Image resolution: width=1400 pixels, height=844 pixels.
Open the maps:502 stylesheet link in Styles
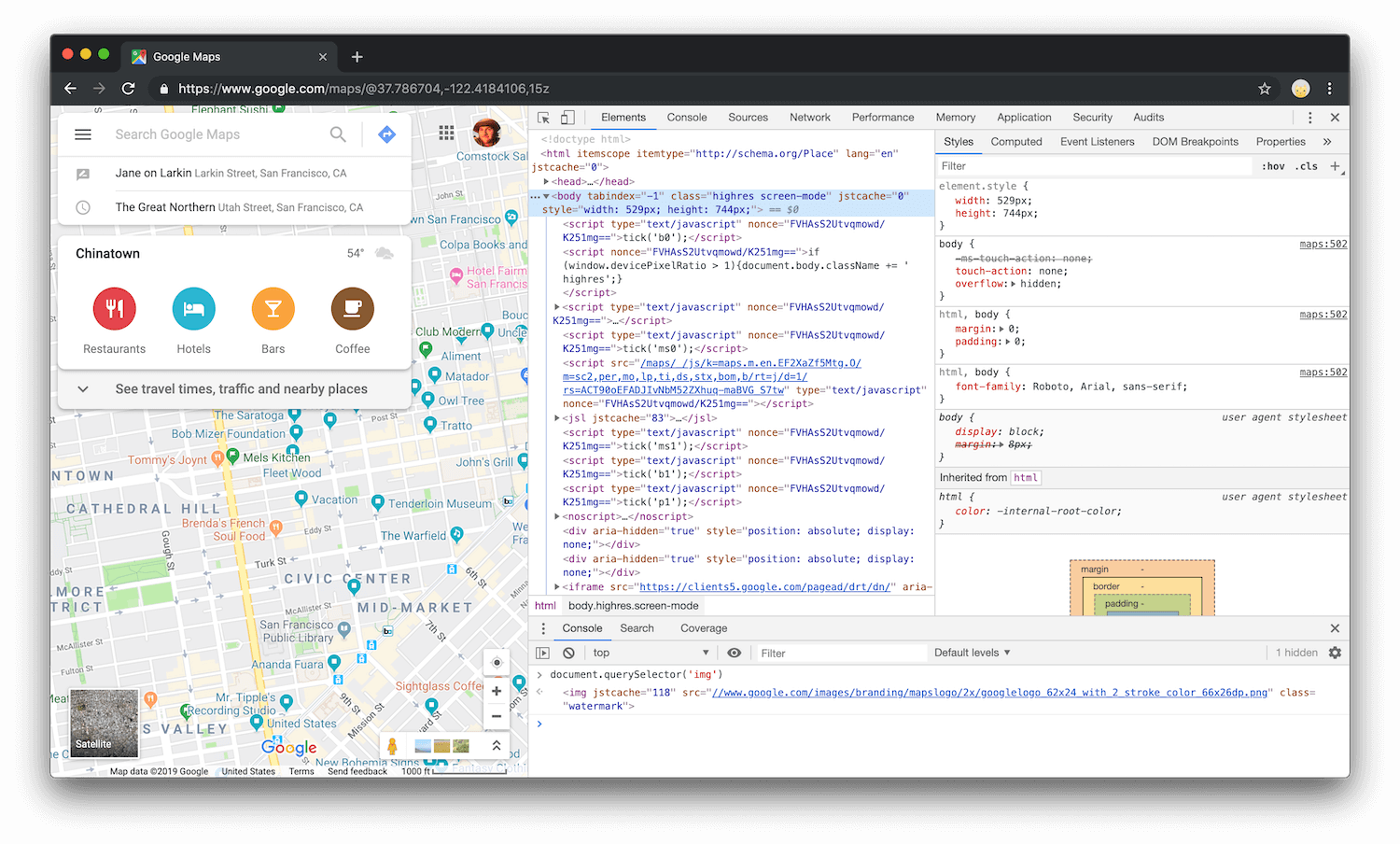(1322, 244)
